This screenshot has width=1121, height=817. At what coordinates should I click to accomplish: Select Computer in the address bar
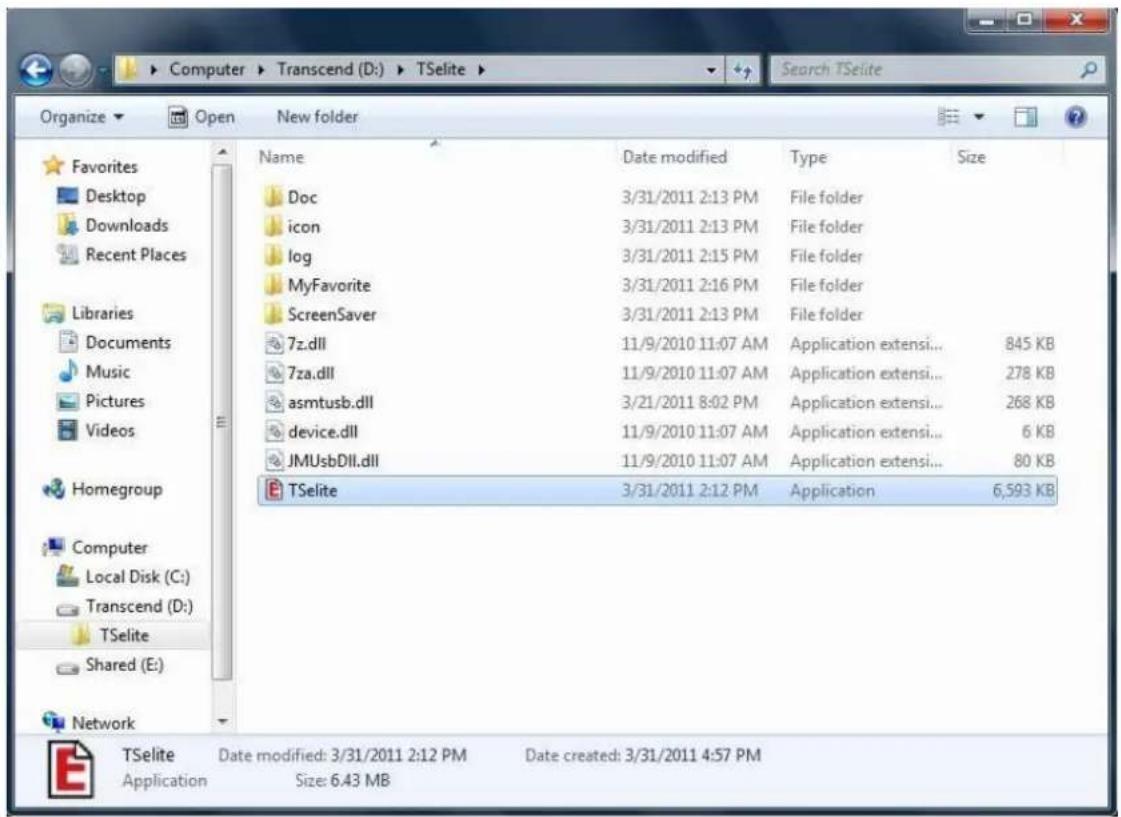(x=207, y=69)
